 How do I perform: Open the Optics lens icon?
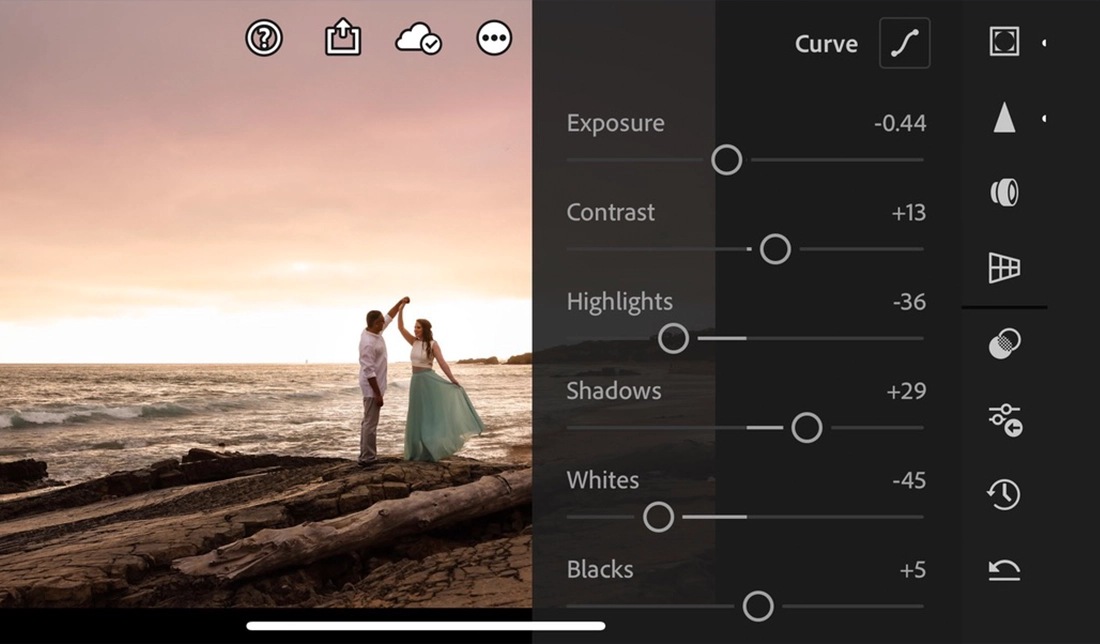click(1004, 192)
